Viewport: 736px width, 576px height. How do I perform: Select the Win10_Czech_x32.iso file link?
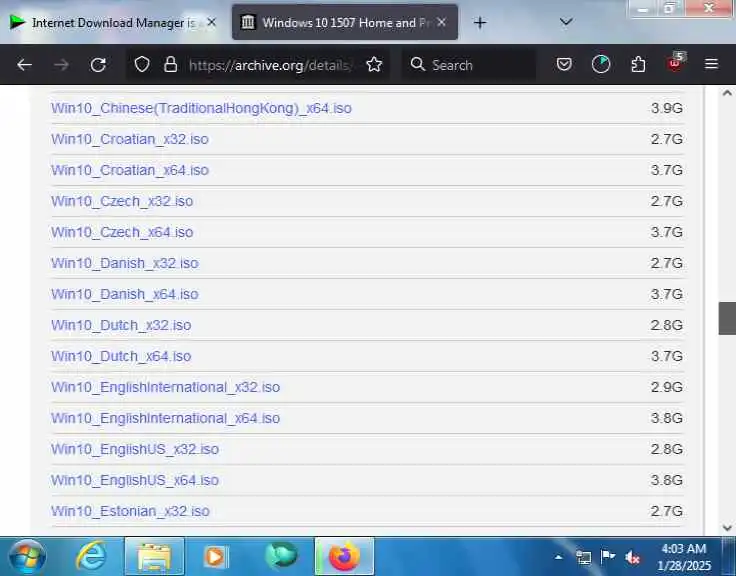coord(122,201)
